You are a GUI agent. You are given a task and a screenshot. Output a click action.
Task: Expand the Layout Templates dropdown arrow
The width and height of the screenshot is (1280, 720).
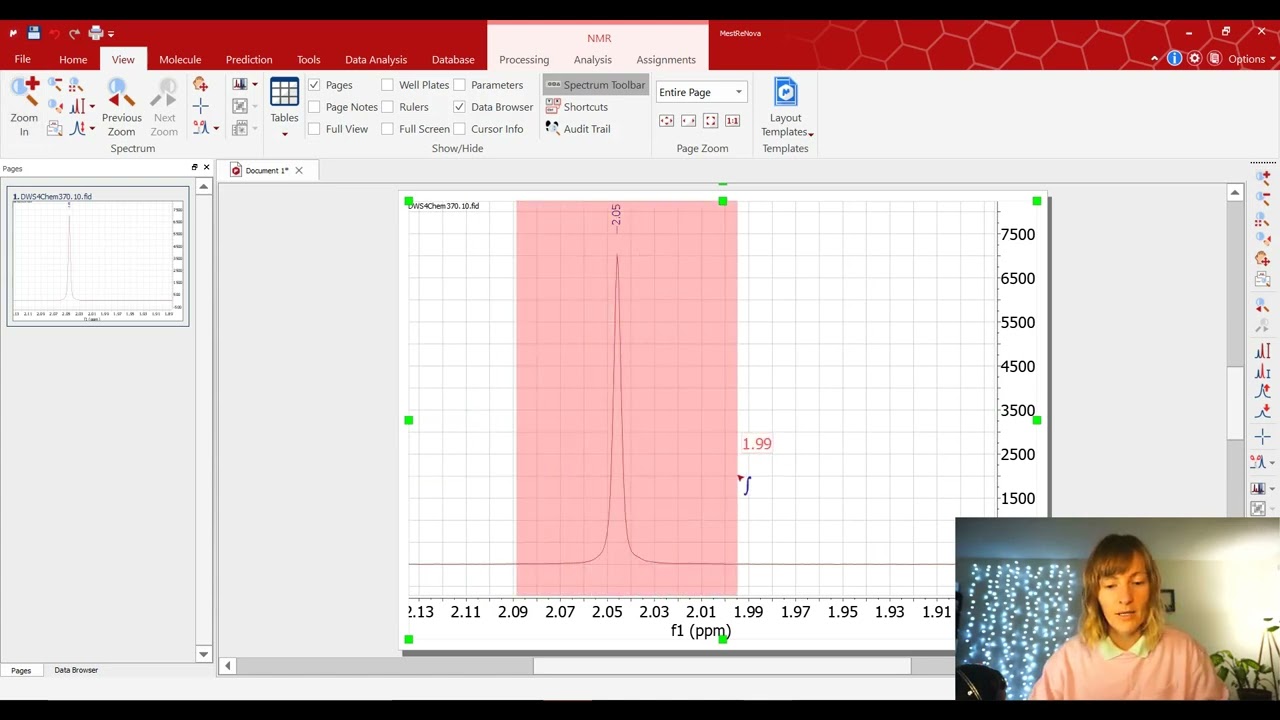811,133
